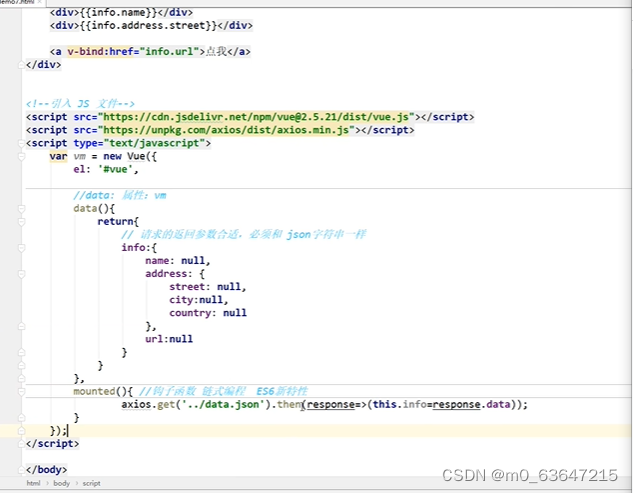Image resolution: width=633 pixels, height=493 pixels.
Task: Click the return keyword
Action: pos(115,222)
